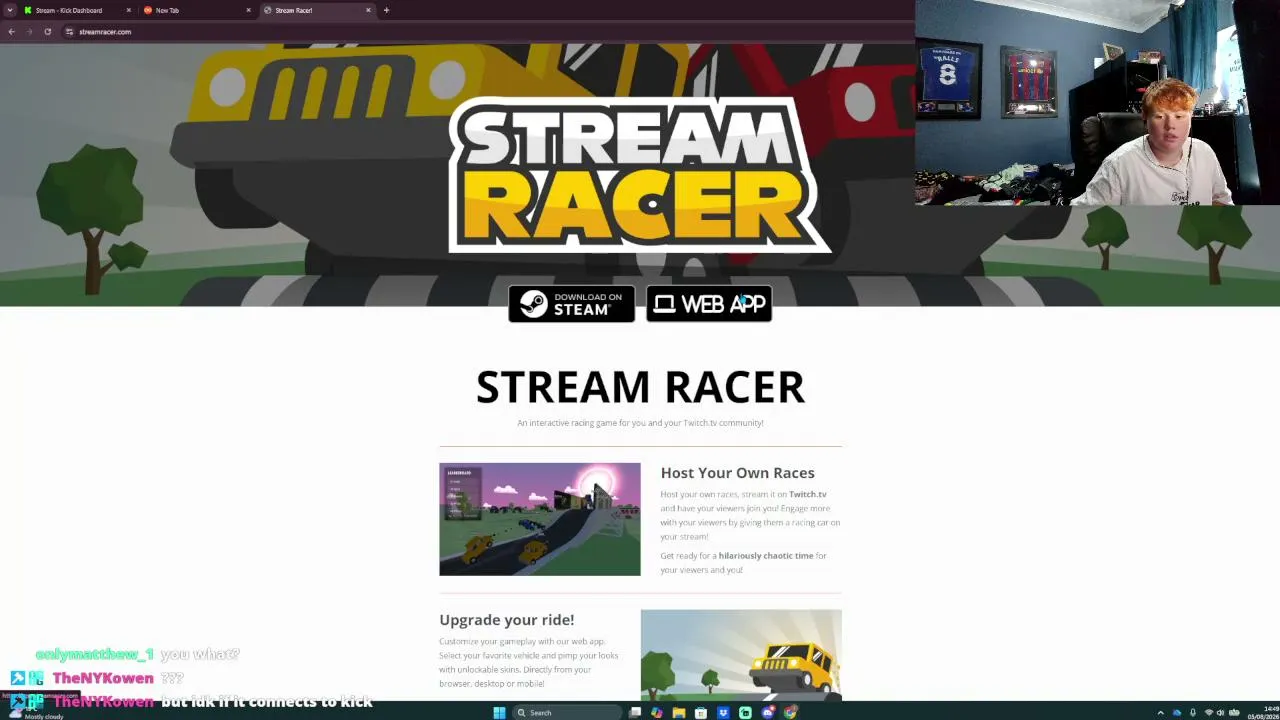The width and height of the screenshot is (1280, 720).
Task: Open Dropbox from the taskbar
Action: pos(723,712)
